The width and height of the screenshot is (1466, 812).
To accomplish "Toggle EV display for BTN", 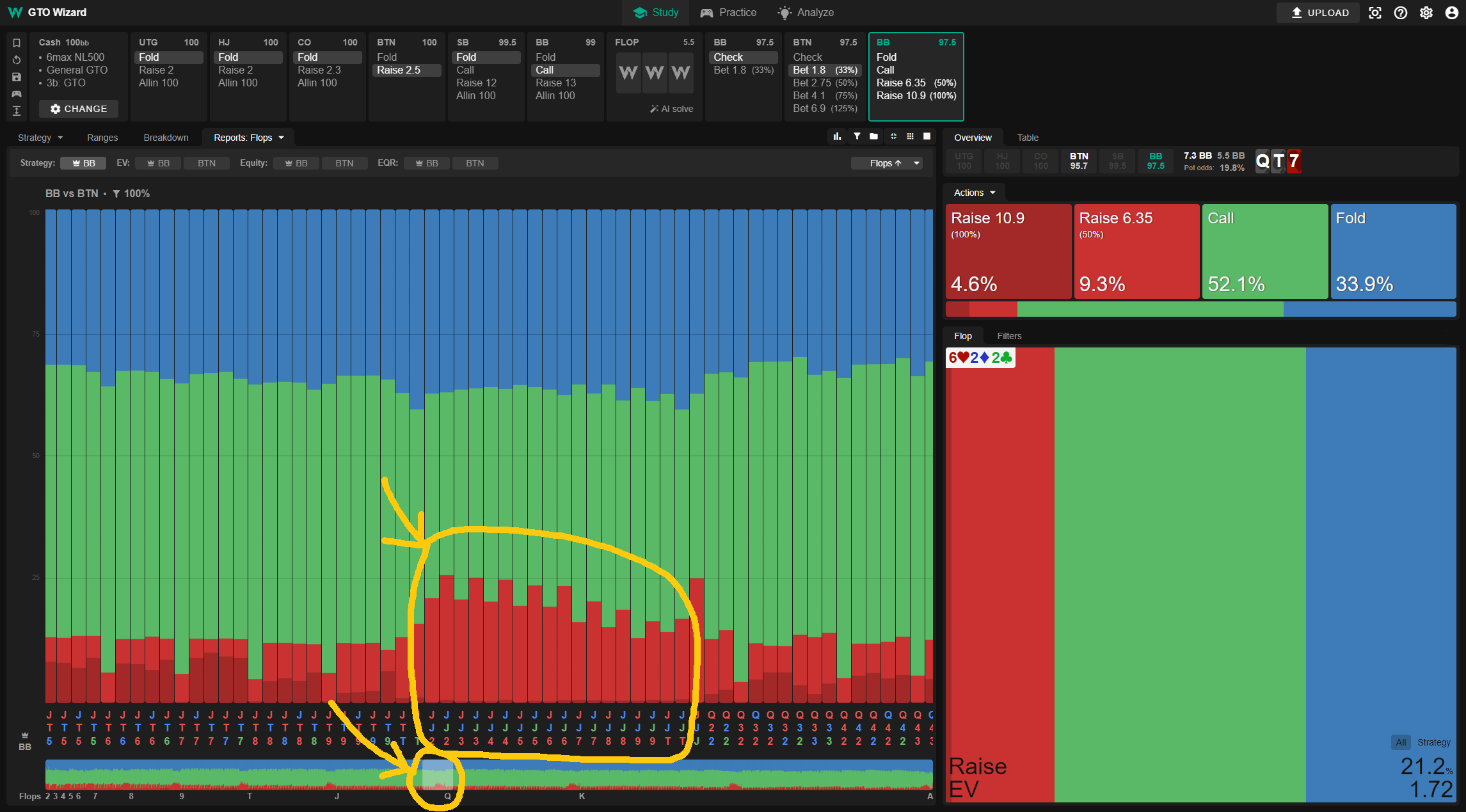I will [206, 163].
